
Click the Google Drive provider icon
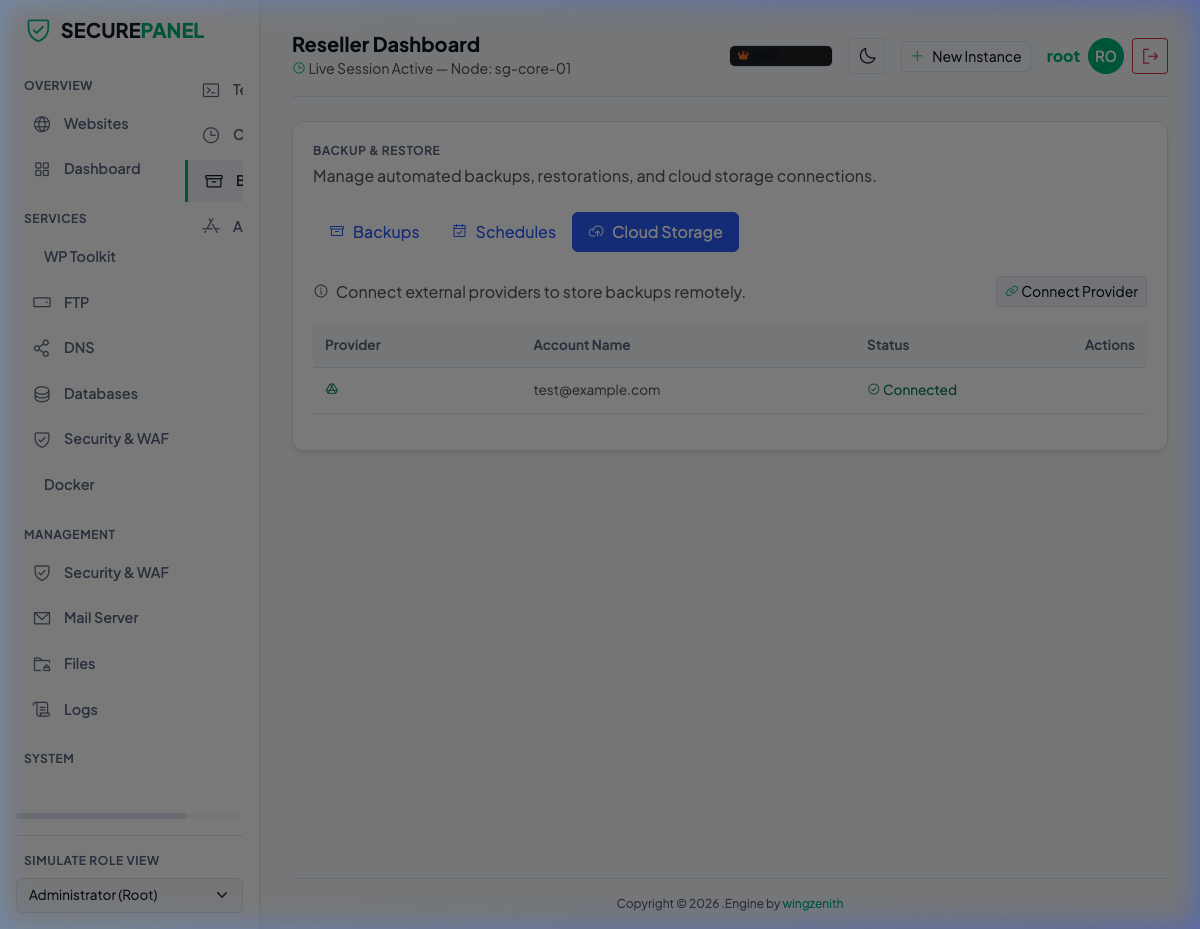[x=332, y=389]
